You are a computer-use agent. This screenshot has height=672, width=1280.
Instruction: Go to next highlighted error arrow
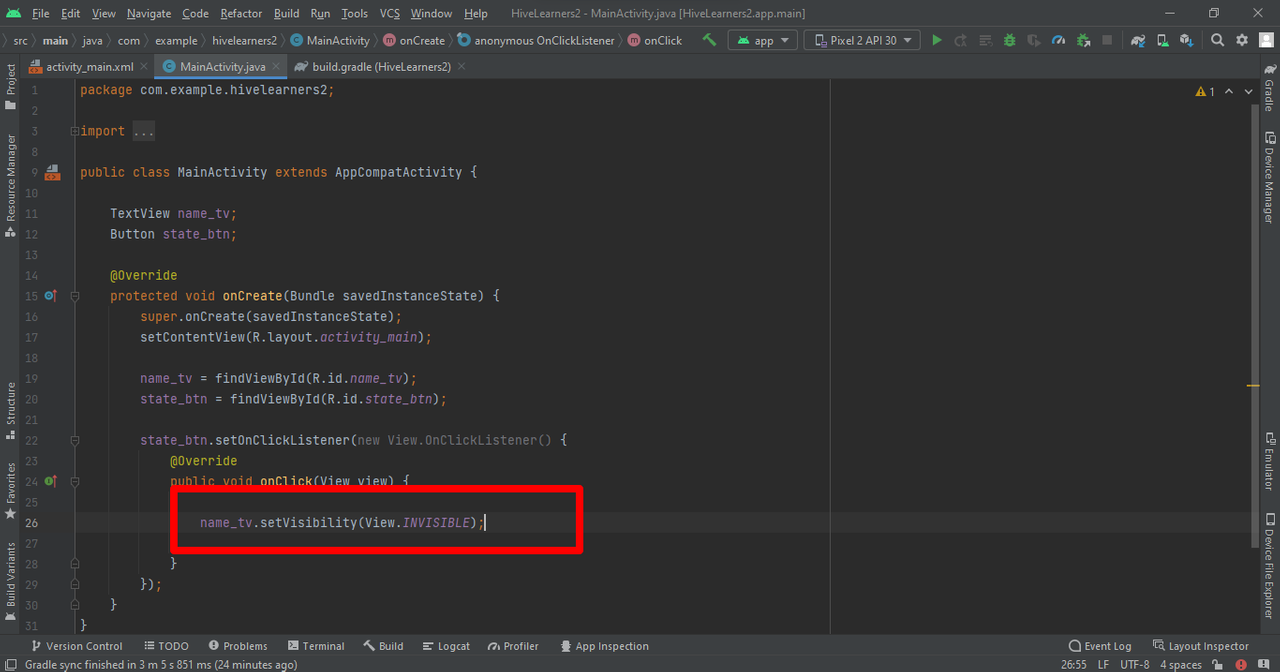click(x=1248, y=91)
